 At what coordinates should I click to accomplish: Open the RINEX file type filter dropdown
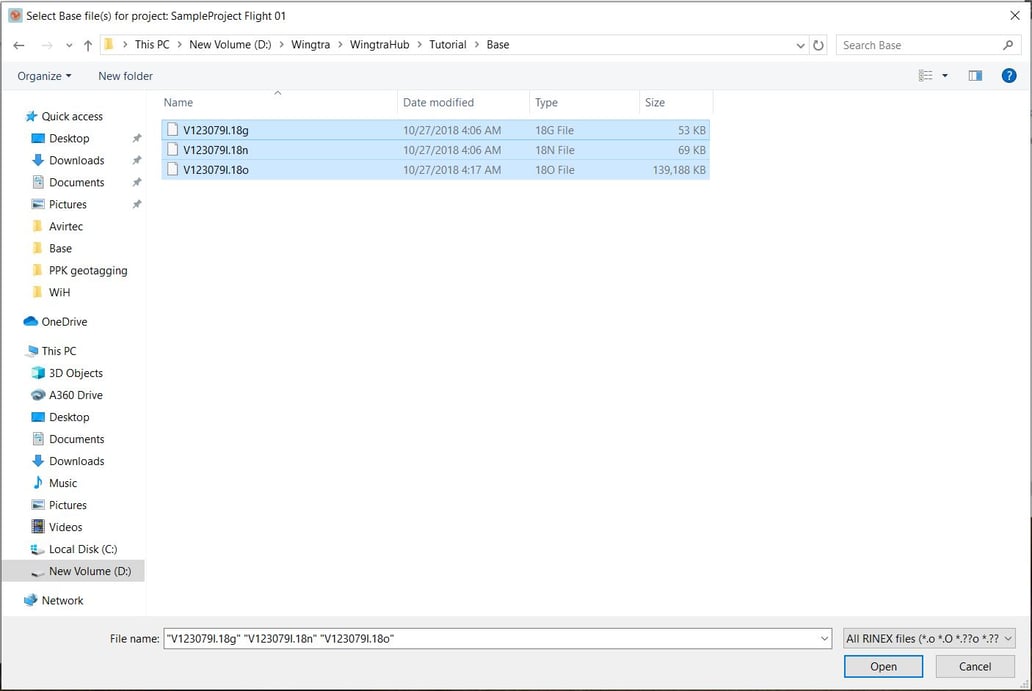[x=928, y=638]
